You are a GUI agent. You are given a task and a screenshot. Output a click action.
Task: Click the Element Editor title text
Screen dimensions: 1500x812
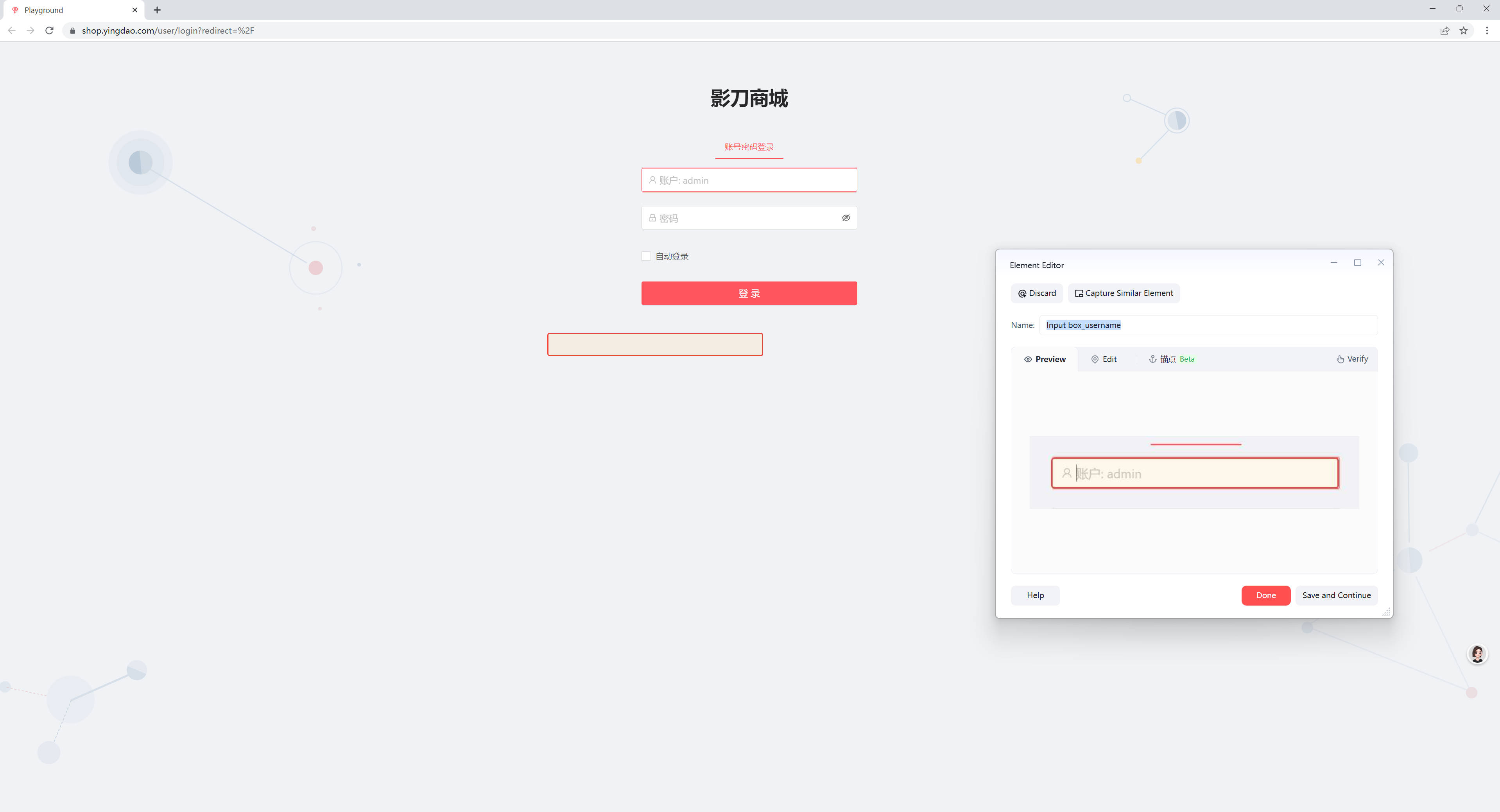tap(1036, 265)
